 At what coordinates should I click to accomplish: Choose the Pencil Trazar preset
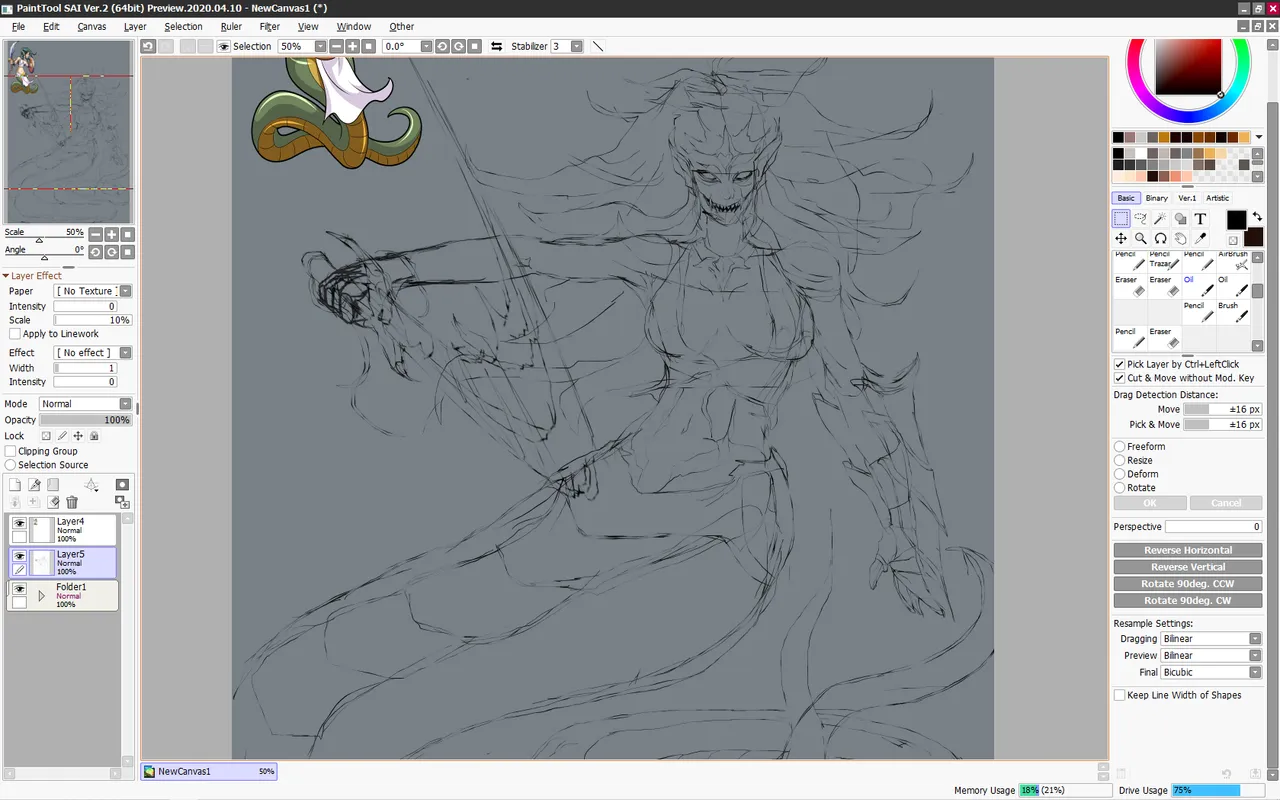click(1164, 261)
